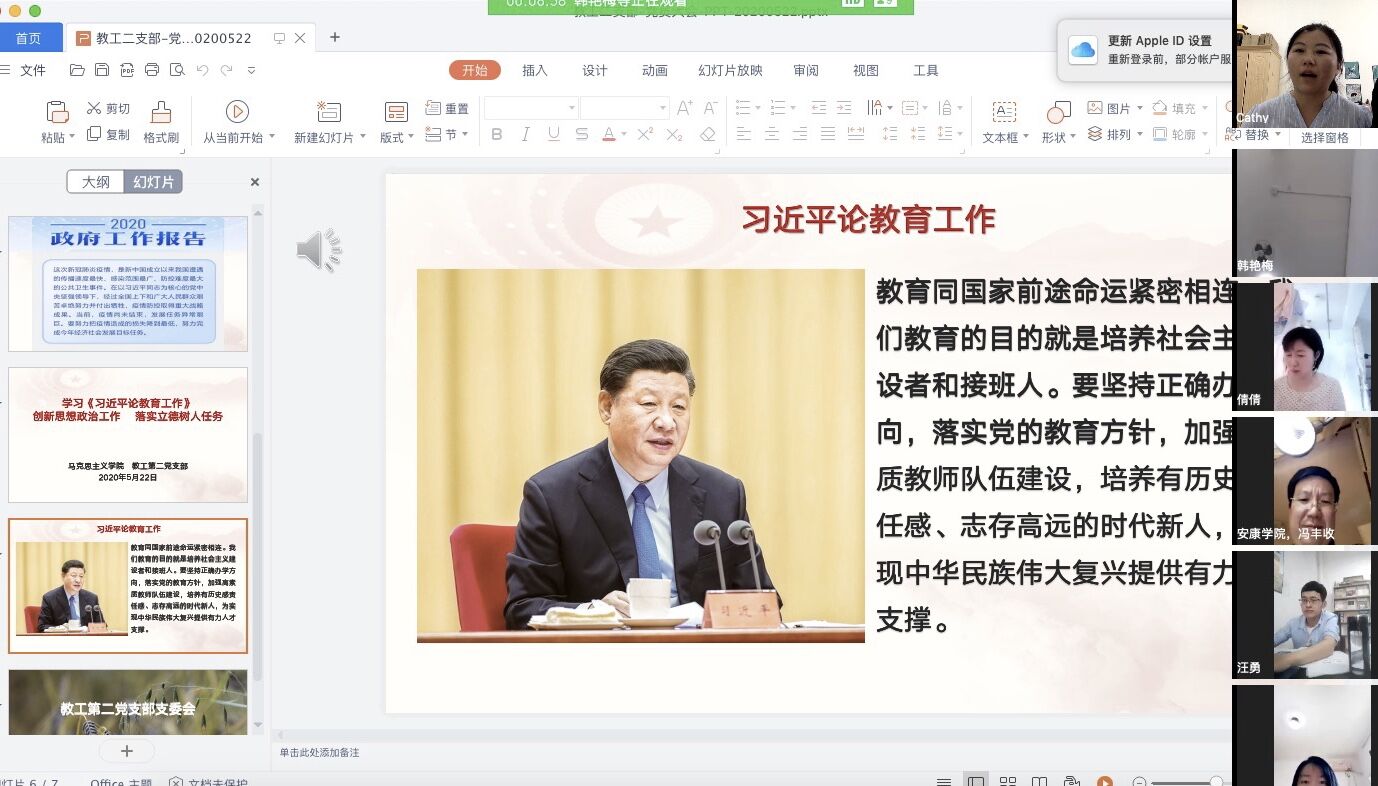Toggle normal view in status bar
The width and height of the screenshot is (1378, 786).
(x=976, y=782)
